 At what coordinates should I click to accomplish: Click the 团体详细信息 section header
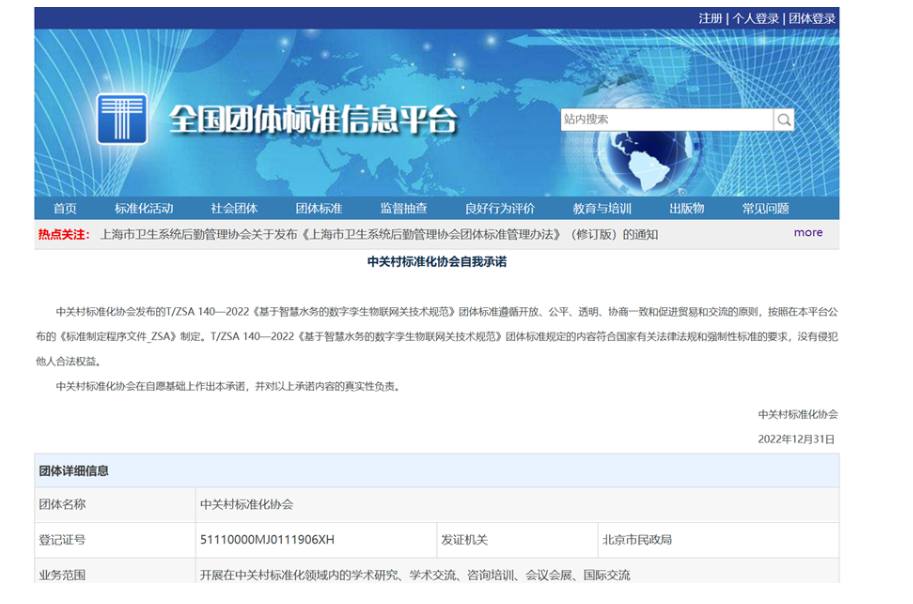(x=74, y=471)
